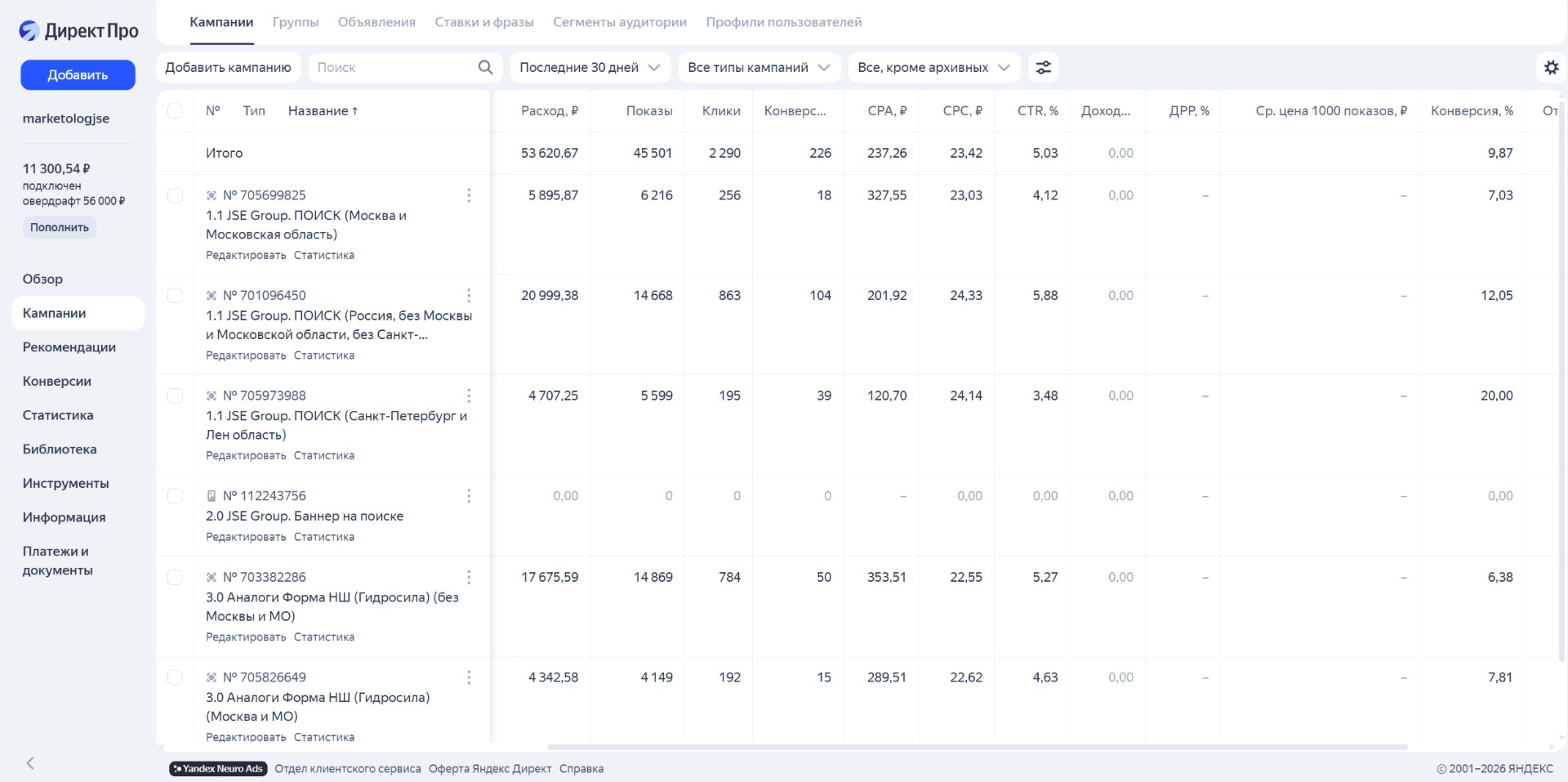Open the Все типы кампаний dropdown
The width and height of the screenshot is (1568, 782).
(x=758, y=68)
